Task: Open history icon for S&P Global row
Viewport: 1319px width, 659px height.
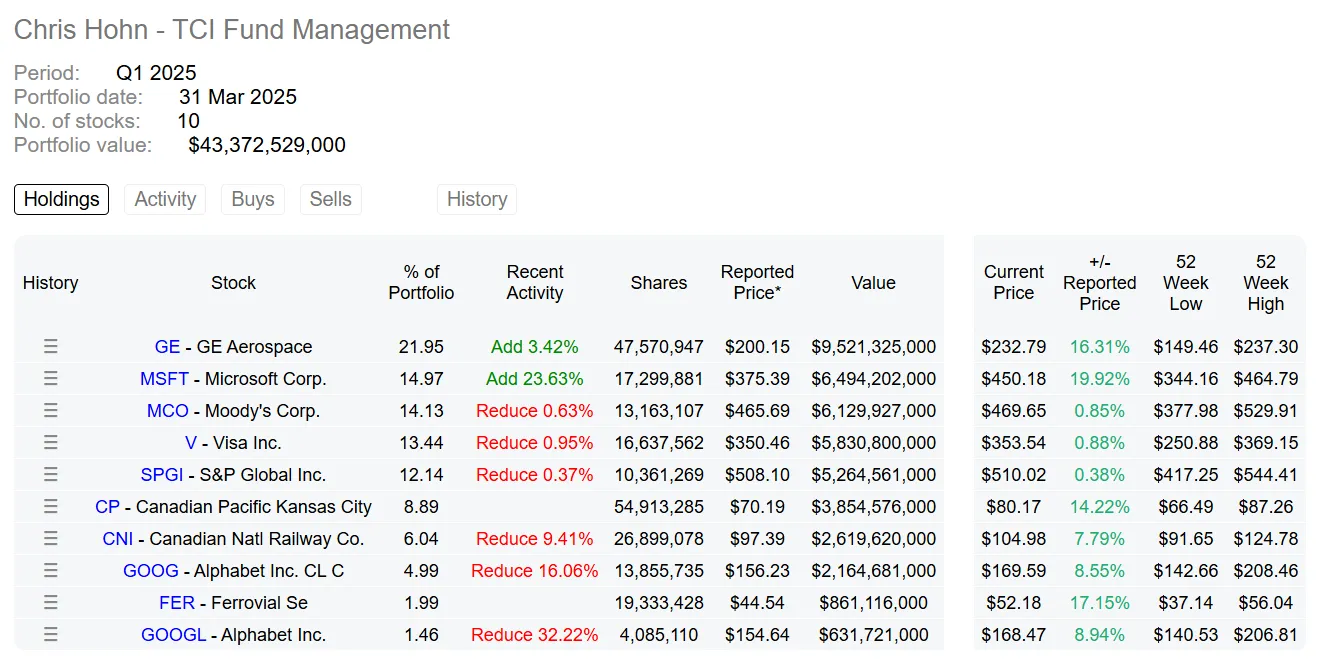Action: click(51, 475)
